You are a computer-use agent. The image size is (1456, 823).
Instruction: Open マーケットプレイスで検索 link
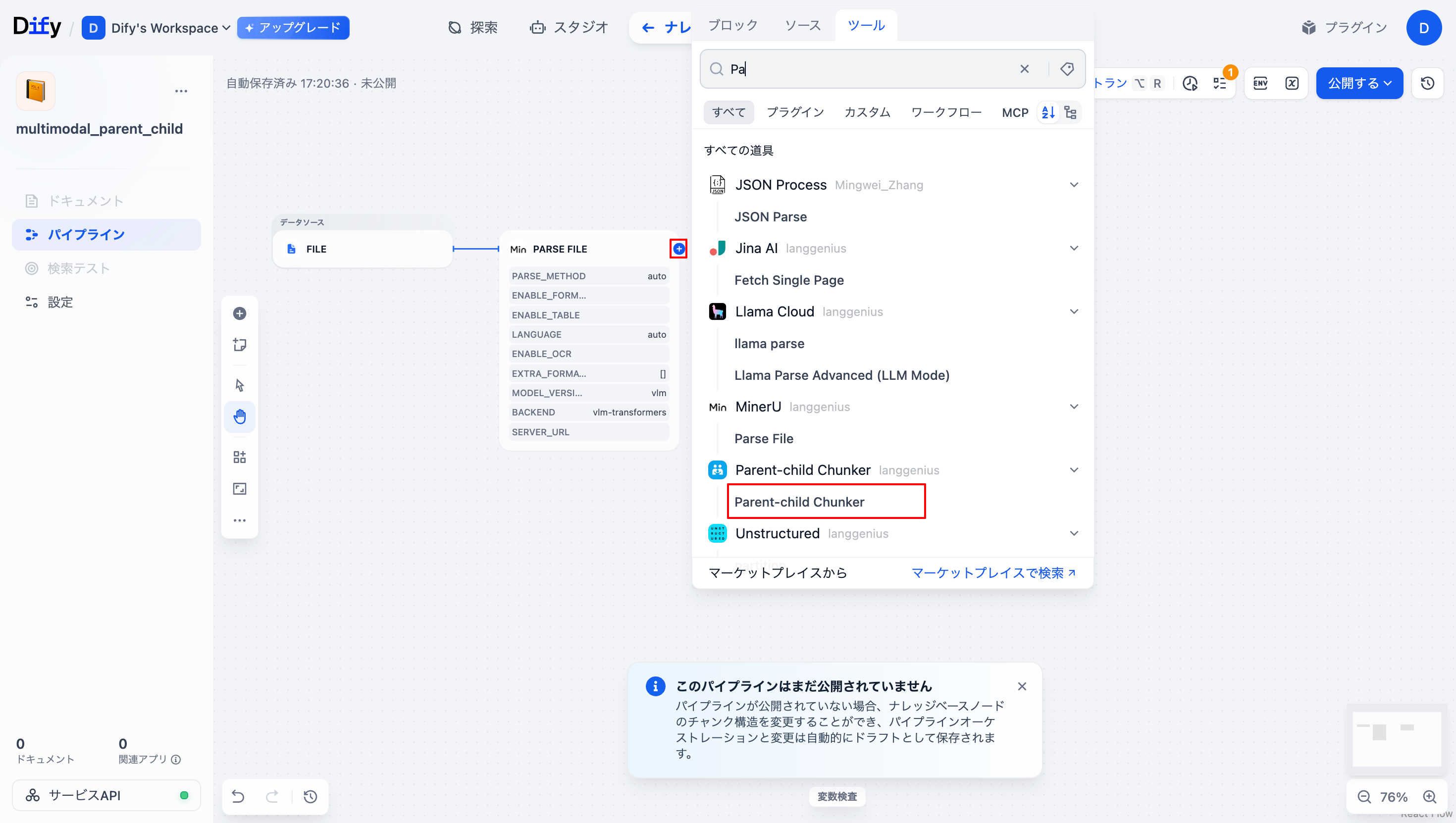tap(993, 572)
